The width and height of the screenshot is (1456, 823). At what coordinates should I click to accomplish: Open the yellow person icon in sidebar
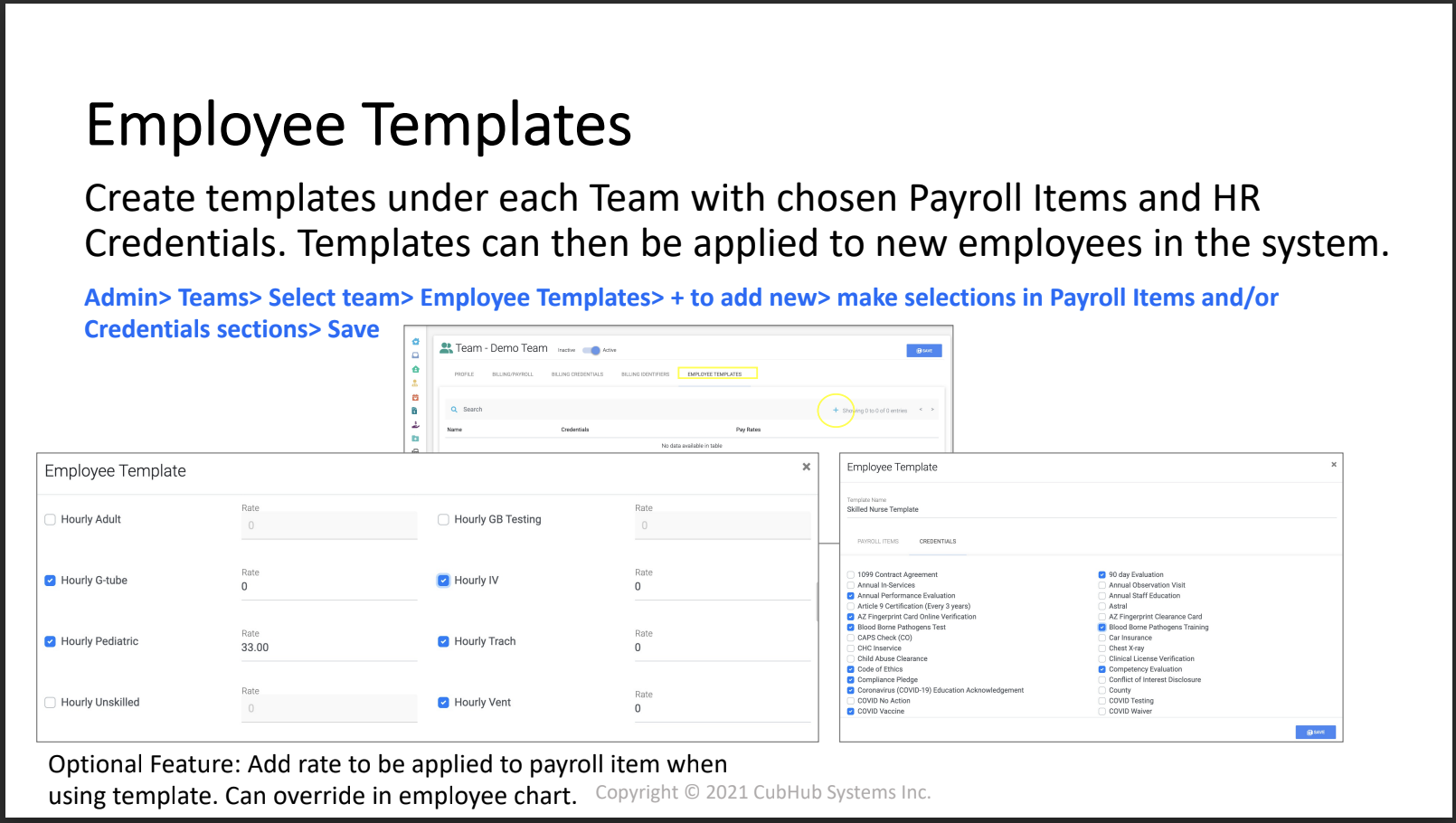pyautogui.click(x=415, y=383)
